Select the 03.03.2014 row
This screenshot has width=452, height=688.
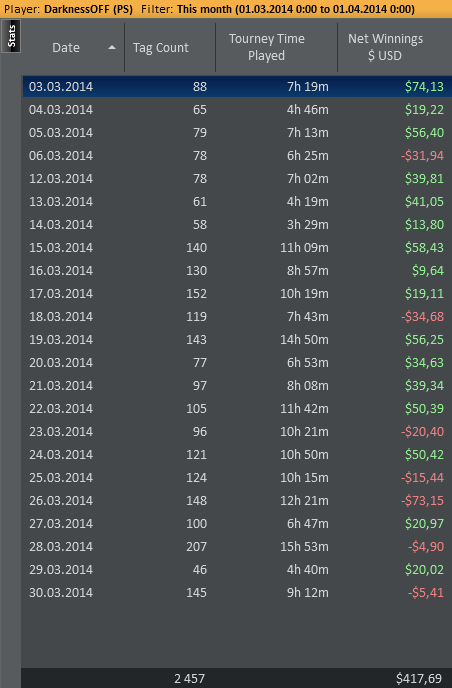[x=237, y=86]
